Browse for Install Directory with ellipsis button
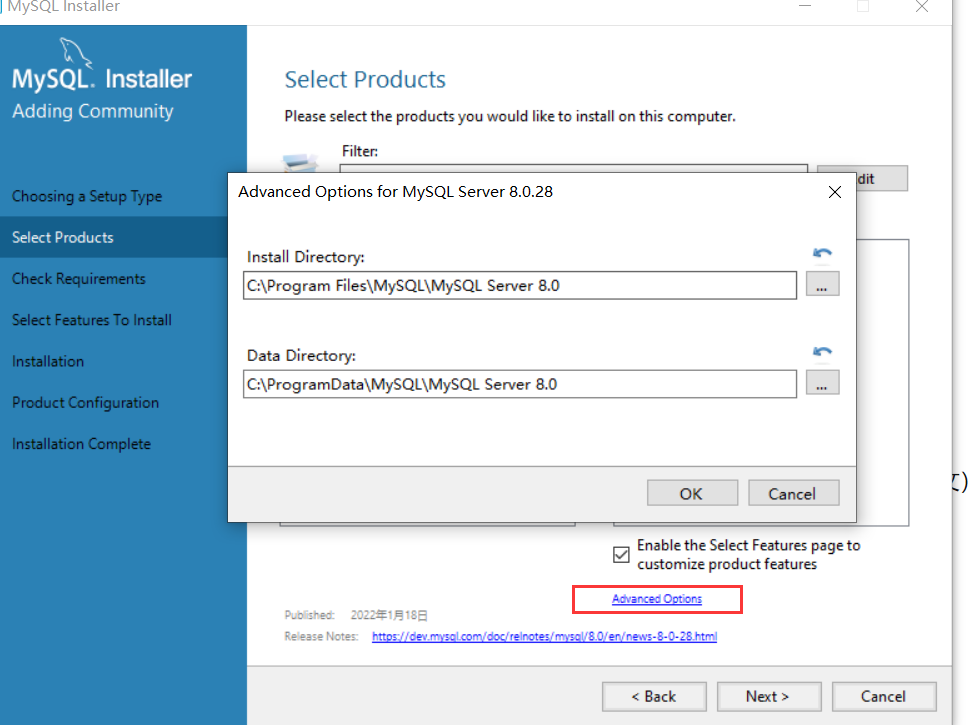The height and width of the screenshot is (725, 970). (822, 285)
